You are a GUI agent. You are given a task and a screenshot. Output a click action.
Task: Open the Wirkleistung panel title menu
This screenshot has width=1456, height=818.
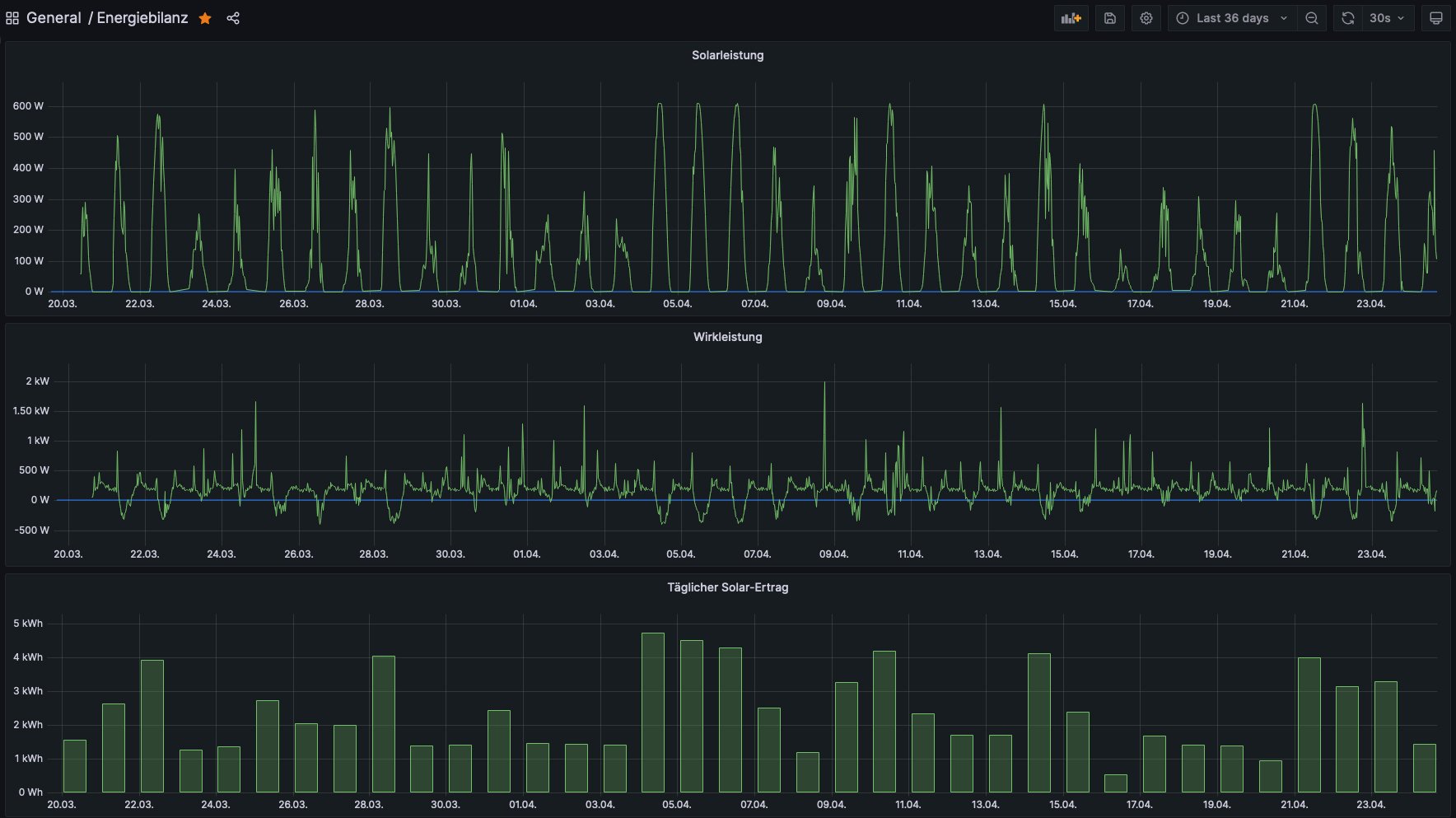pyautogui.click(x=727, y=337)
